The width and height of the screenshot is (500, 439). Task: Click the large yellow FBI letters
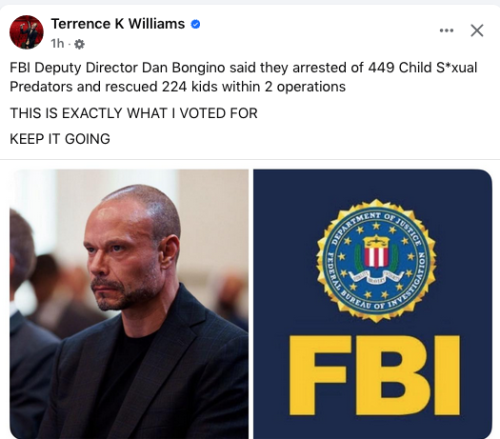point(375,375)
